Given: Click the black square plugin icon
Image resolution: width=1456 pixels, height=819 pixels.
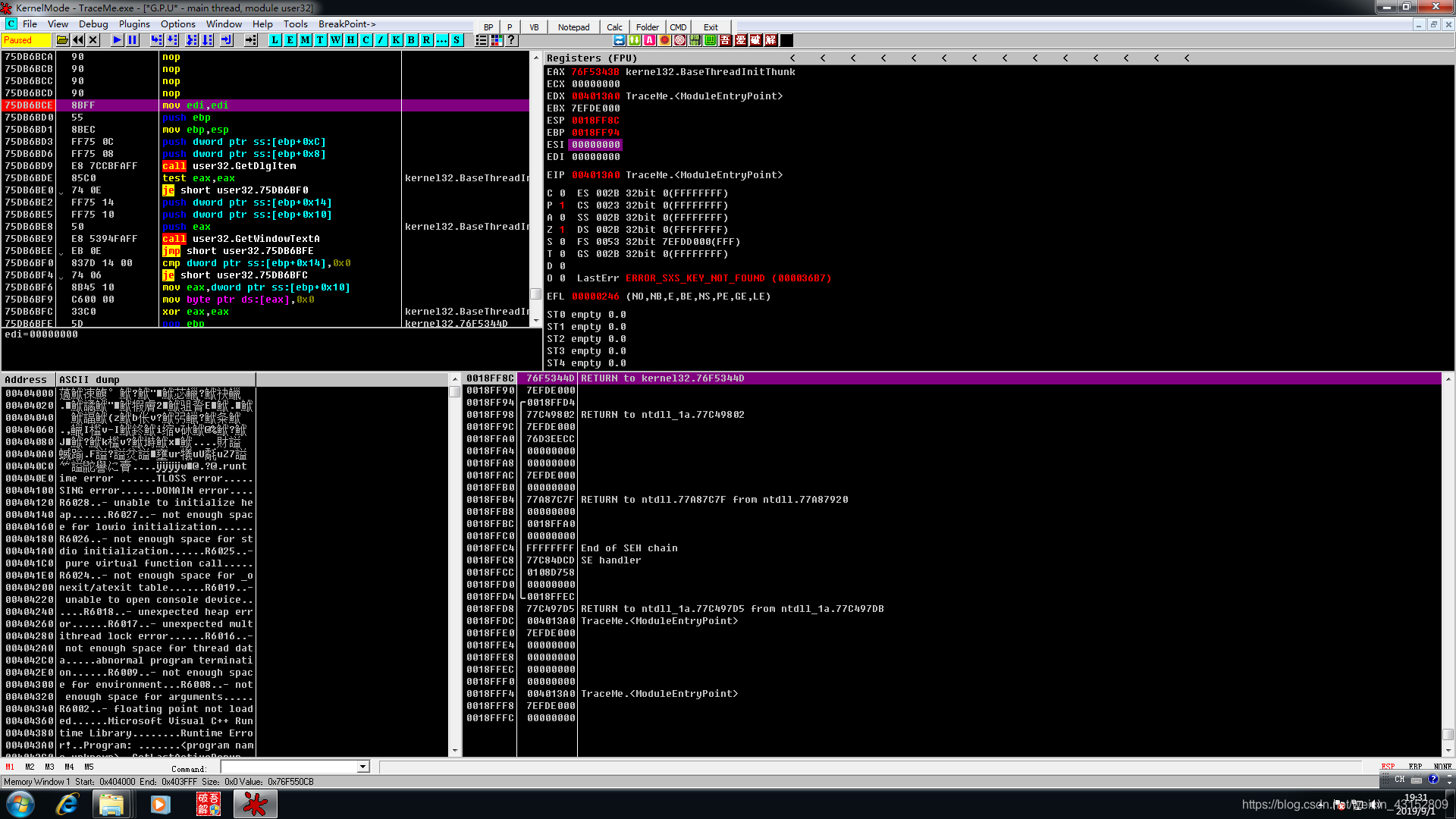Looking at the screenshot, I should (786, 40).
